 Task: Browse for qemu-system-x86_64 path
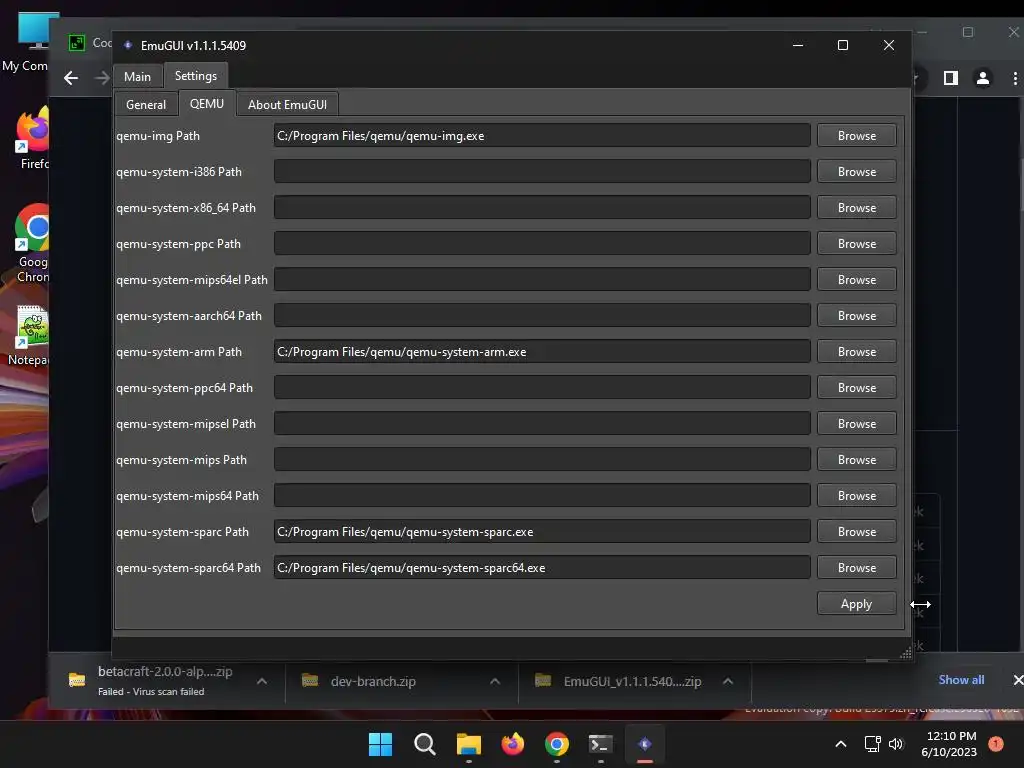(x=856, y=208)
